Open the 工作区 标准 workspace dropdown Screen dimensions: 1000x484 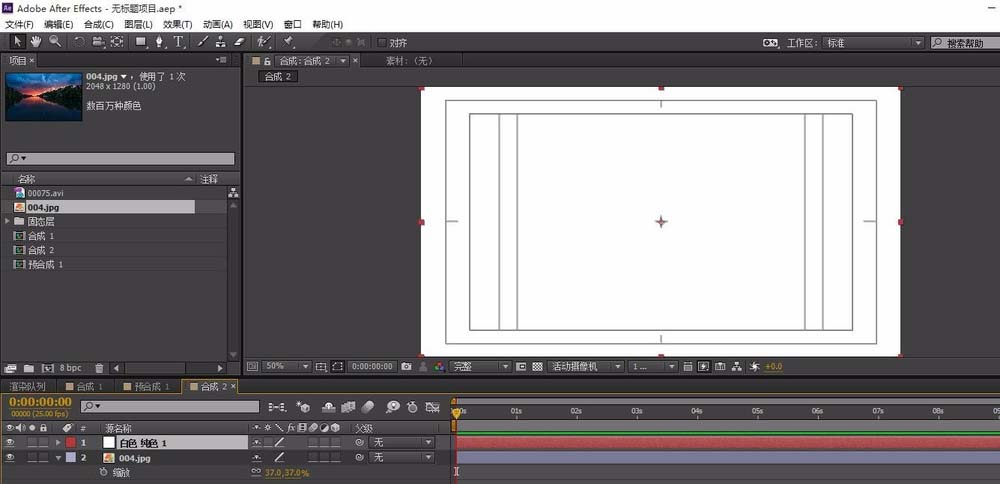click(x=873, y=43)
